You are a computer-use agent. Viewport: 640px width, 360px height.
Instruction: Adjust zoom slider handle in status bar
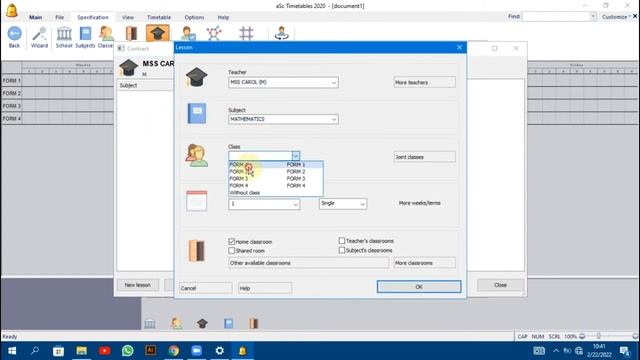(599, 336)
